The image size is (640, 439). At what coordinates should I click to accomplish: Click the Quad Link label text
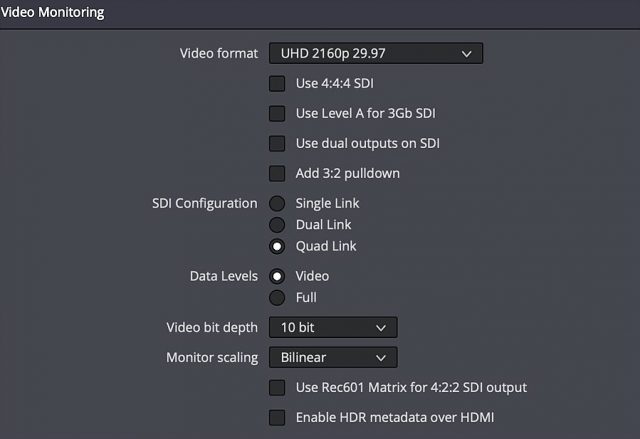coord(326,246)
